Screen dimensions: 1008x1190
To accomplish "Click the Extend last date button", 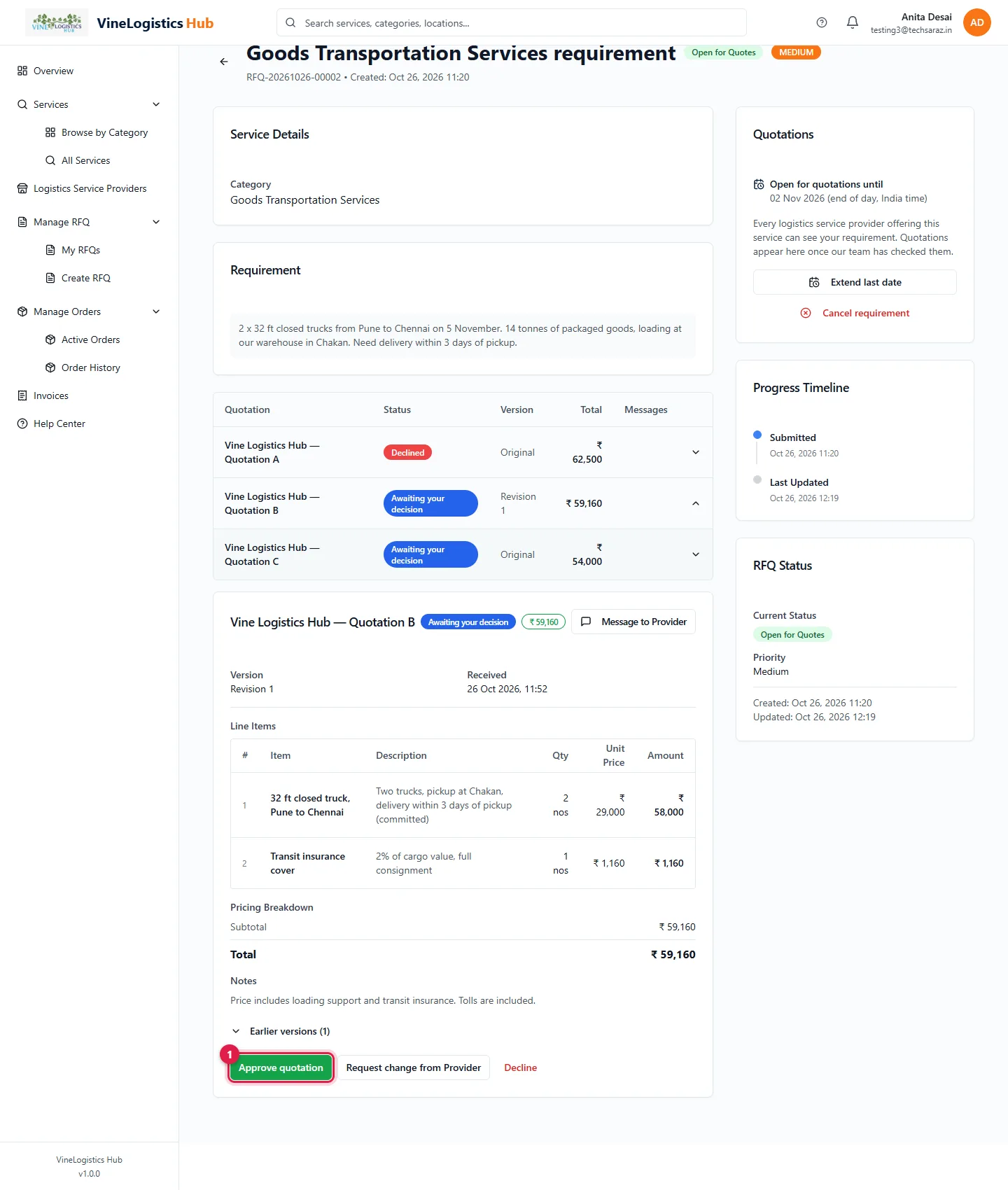I will [855, 282].
